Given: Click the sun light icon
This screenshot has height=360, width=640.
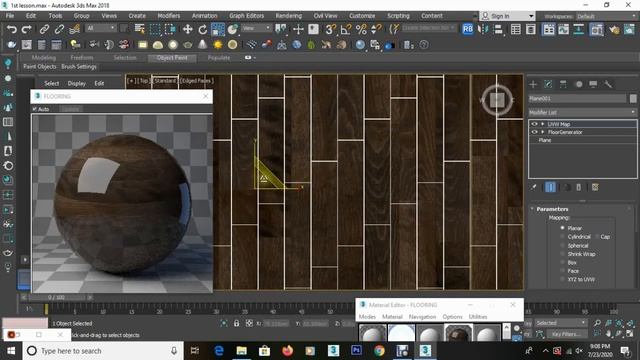Looking at the screenshot, I should point(218,44).
